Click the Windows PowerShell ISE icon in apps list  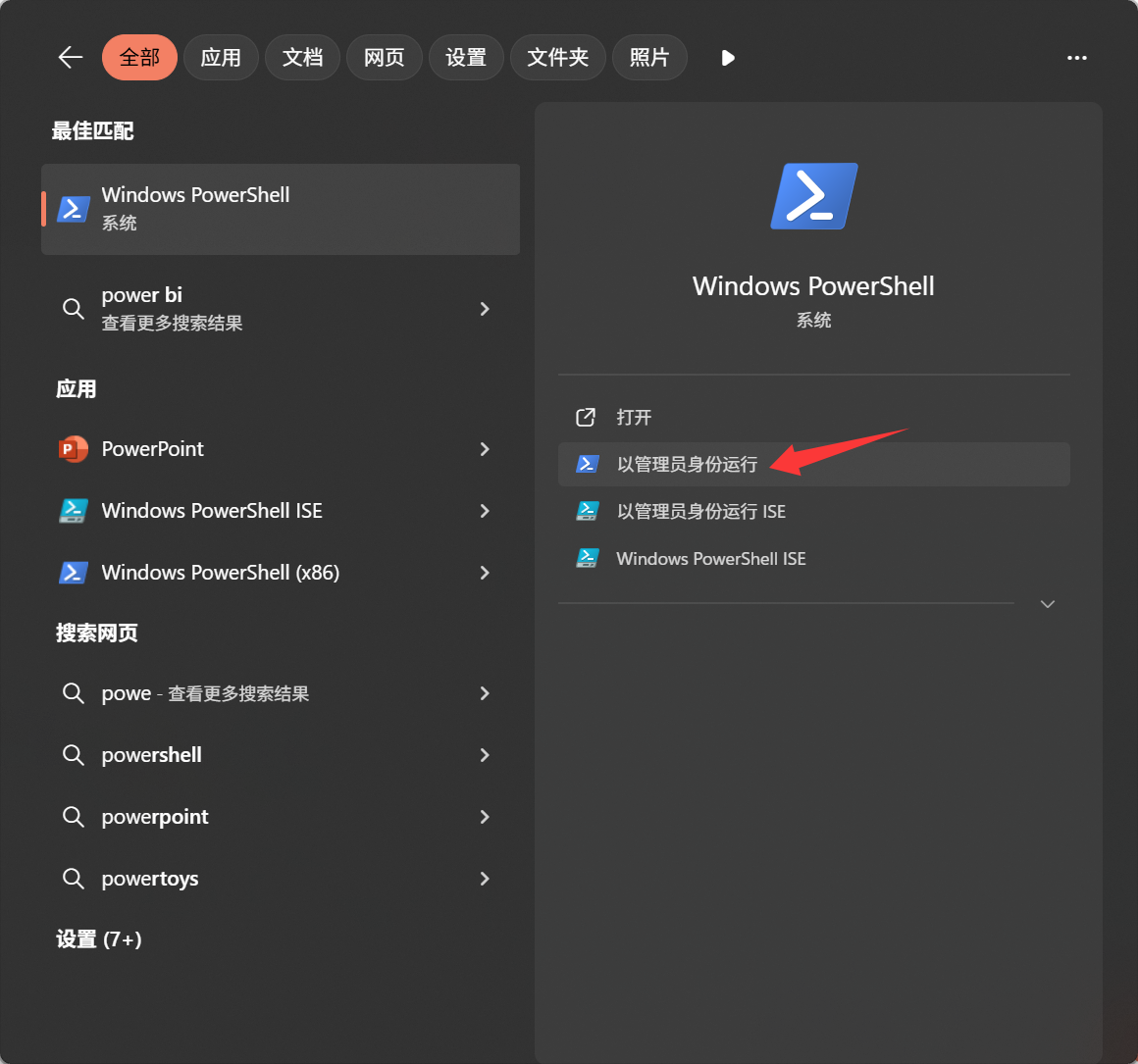(x=74, y=511)
